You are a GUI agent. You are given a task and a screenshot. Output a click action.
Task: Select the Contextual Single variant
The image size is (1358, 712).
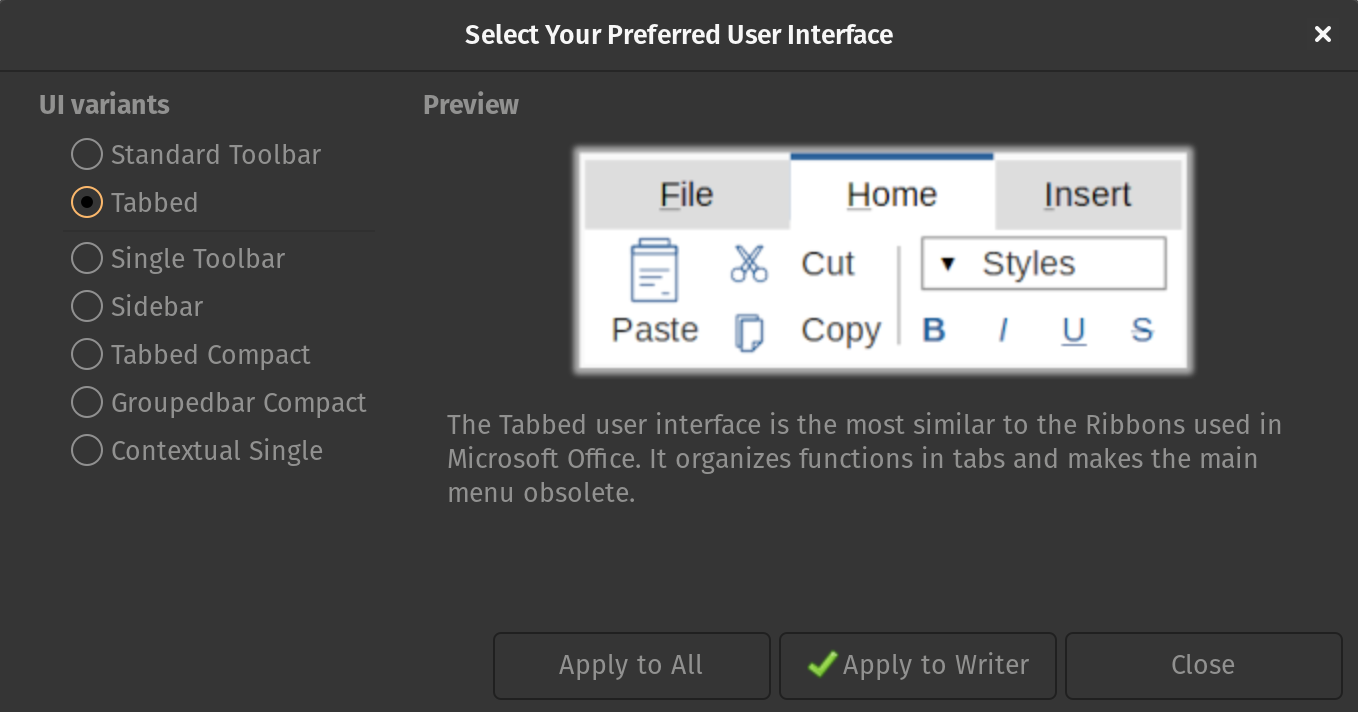coord(87,450)
